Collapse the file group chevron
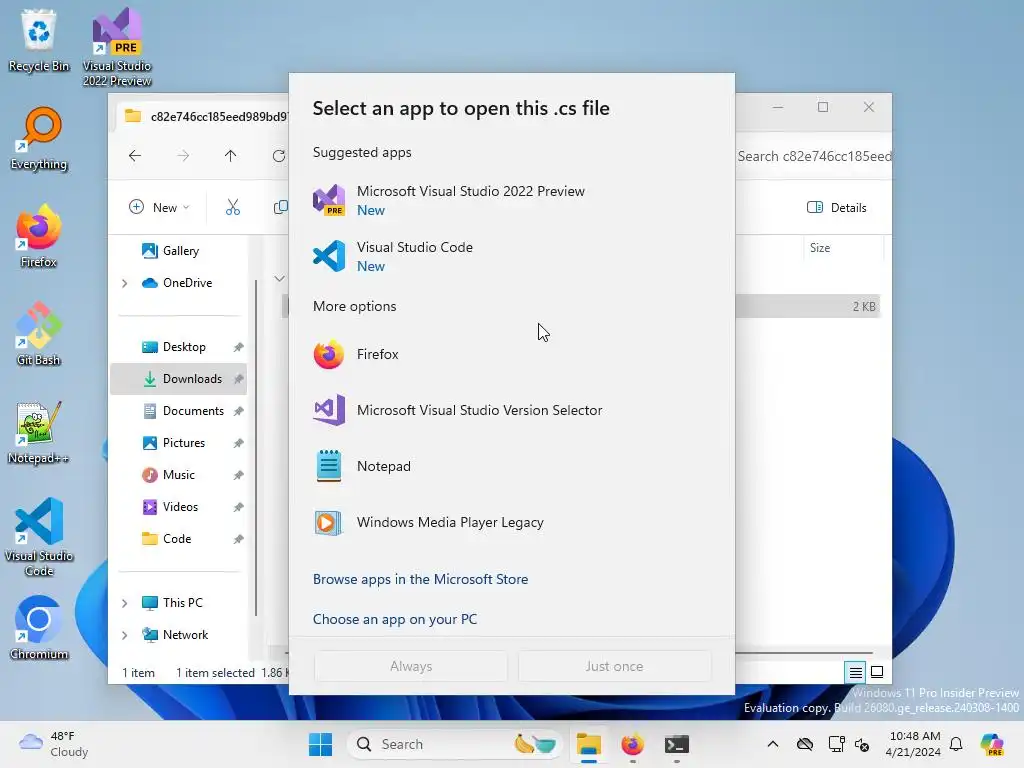The image size is (1024, 768). click(280, 279)
